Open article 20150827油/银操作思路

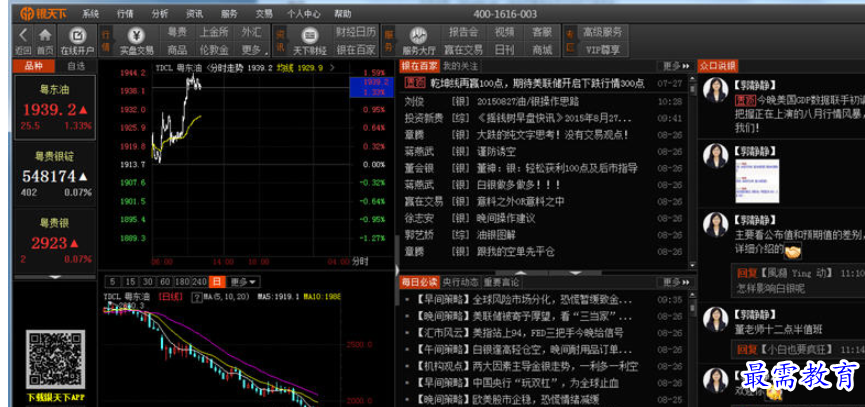[527, 101]
